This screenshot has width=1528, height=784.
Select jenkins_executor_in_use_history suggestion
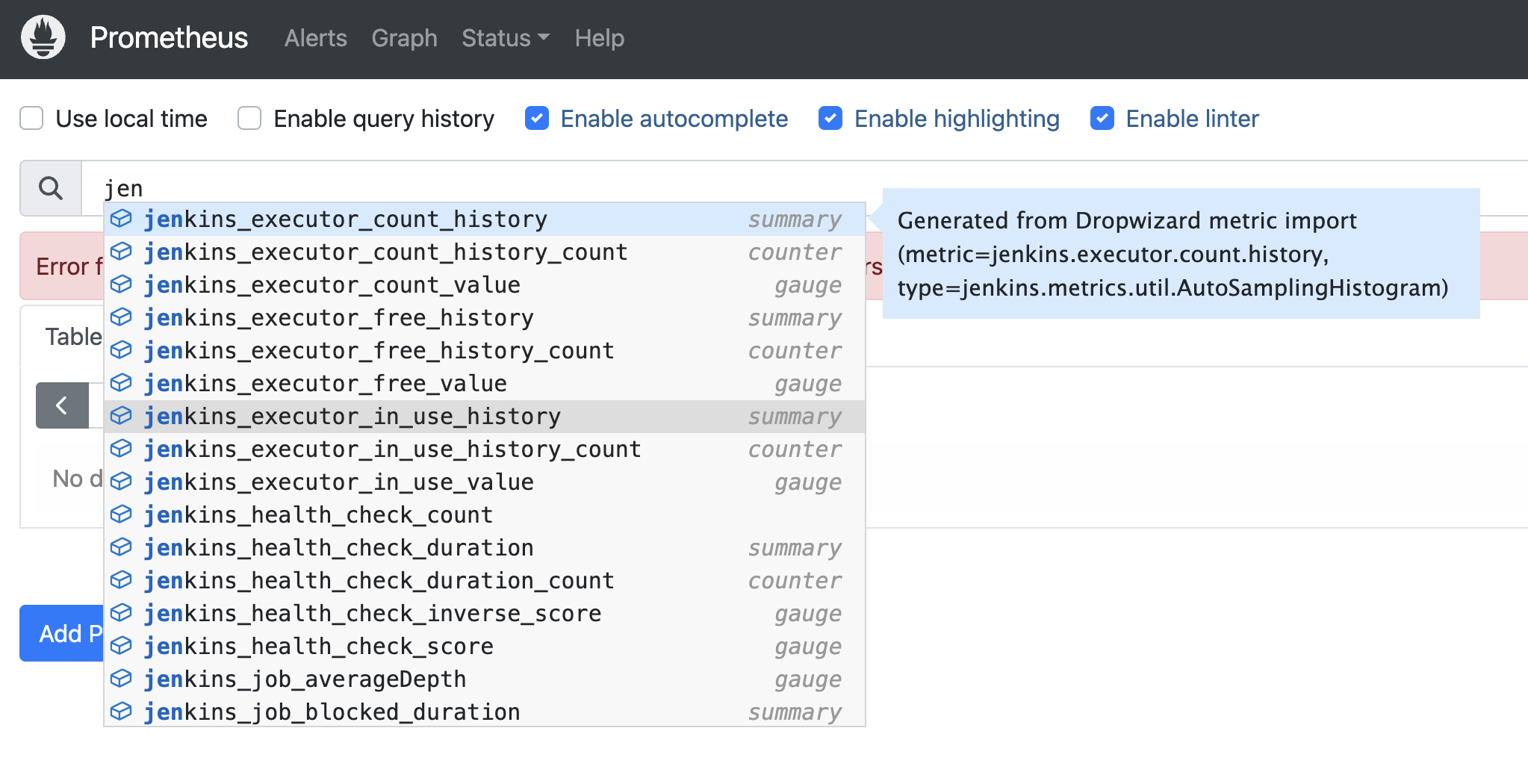484,416
